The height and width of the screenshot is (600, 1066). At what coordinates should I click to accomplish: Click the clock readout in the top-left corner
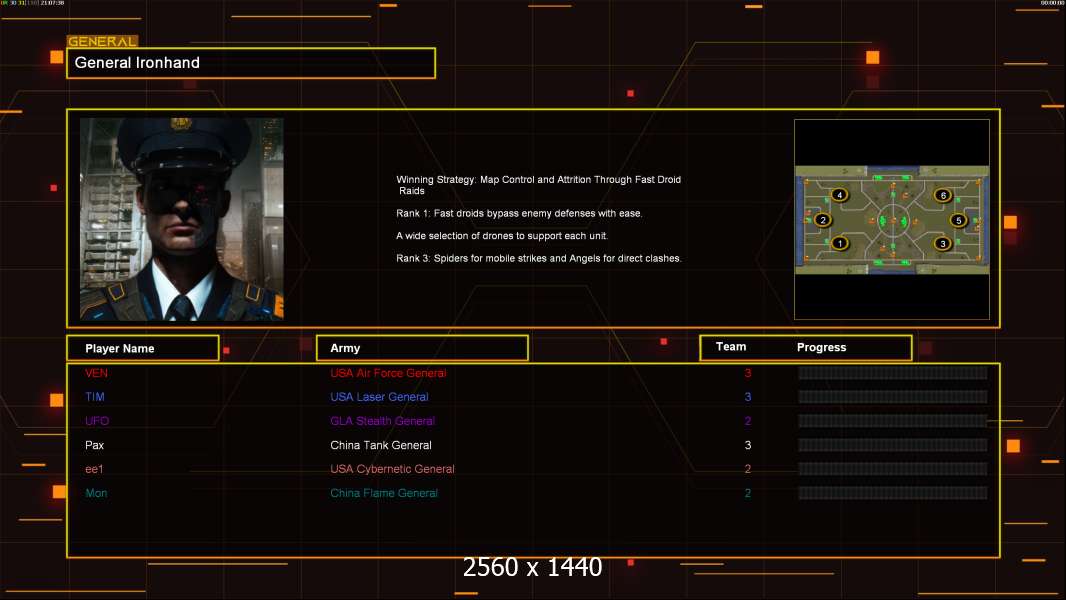[52, 3]
